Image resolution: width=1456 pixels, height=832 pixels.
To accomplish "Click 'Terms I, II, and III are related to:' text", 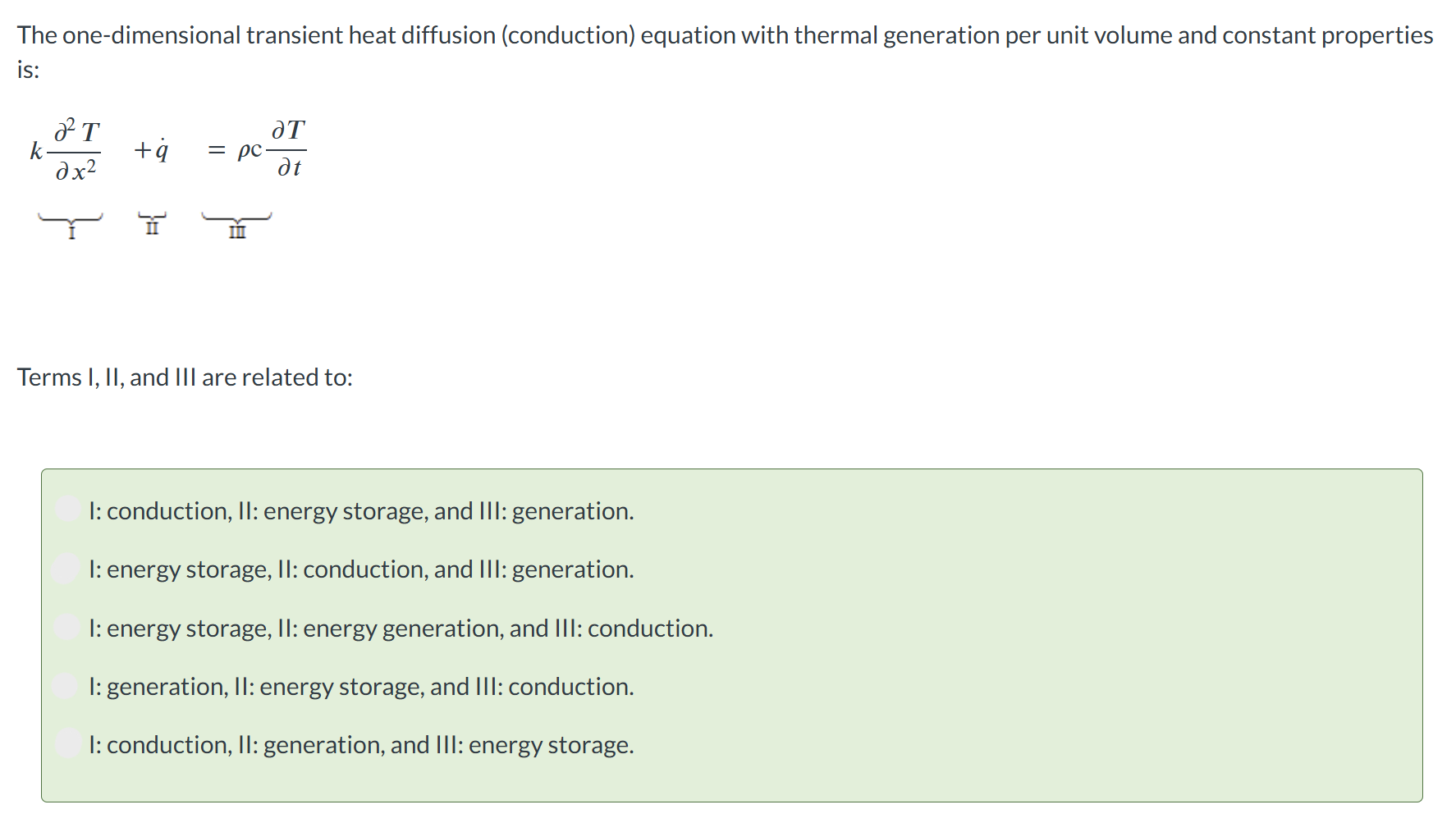I will 185,377.
